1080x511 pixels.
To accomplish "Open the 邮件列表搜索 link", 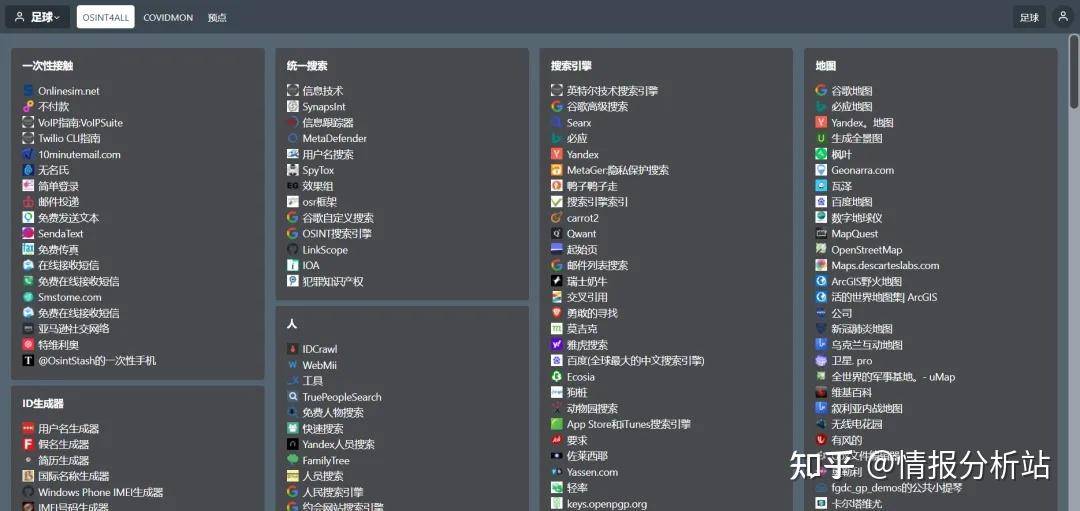I will pos(597,265).
